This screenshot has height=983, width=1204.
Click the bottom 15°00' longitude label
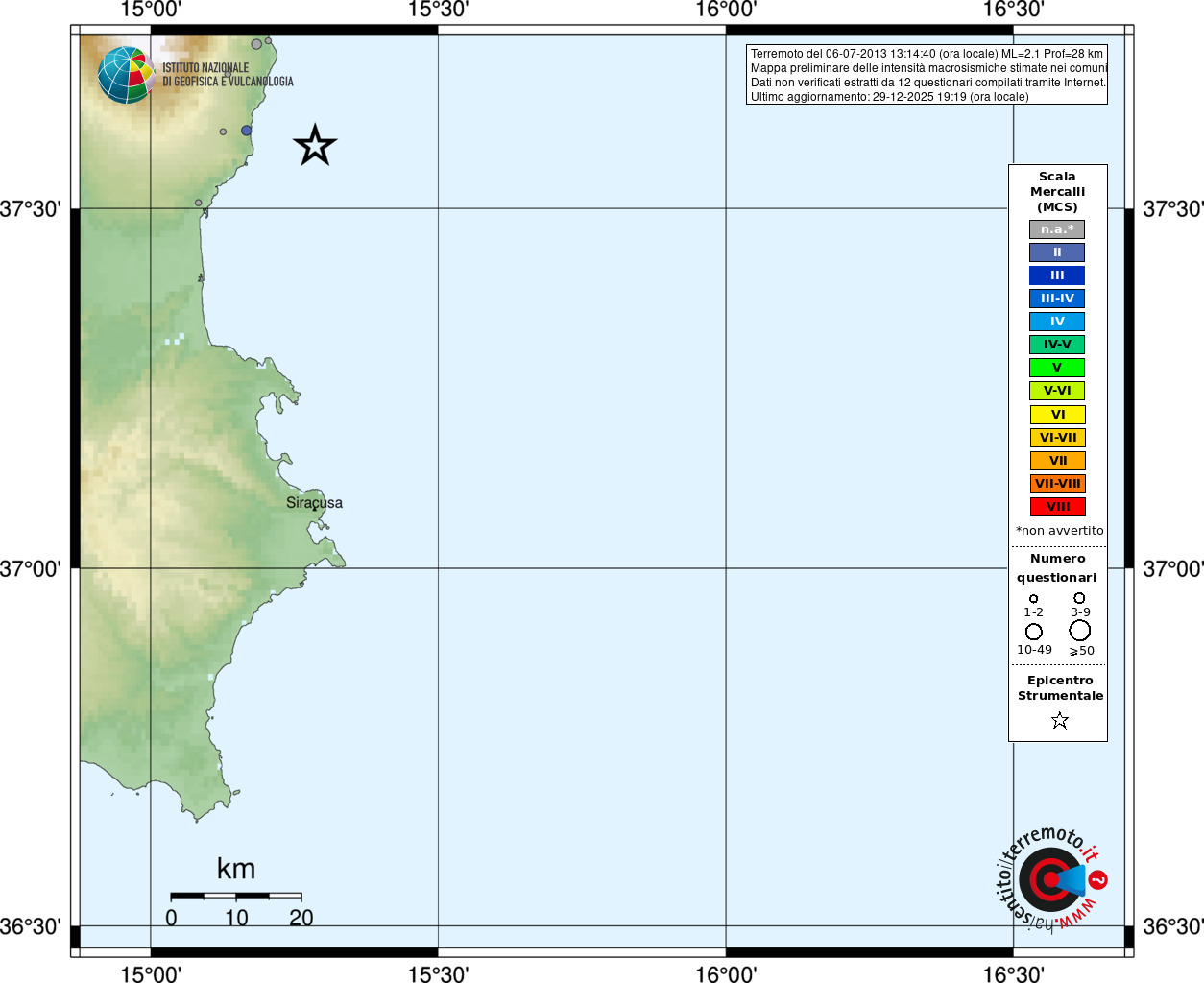point(151,974)
